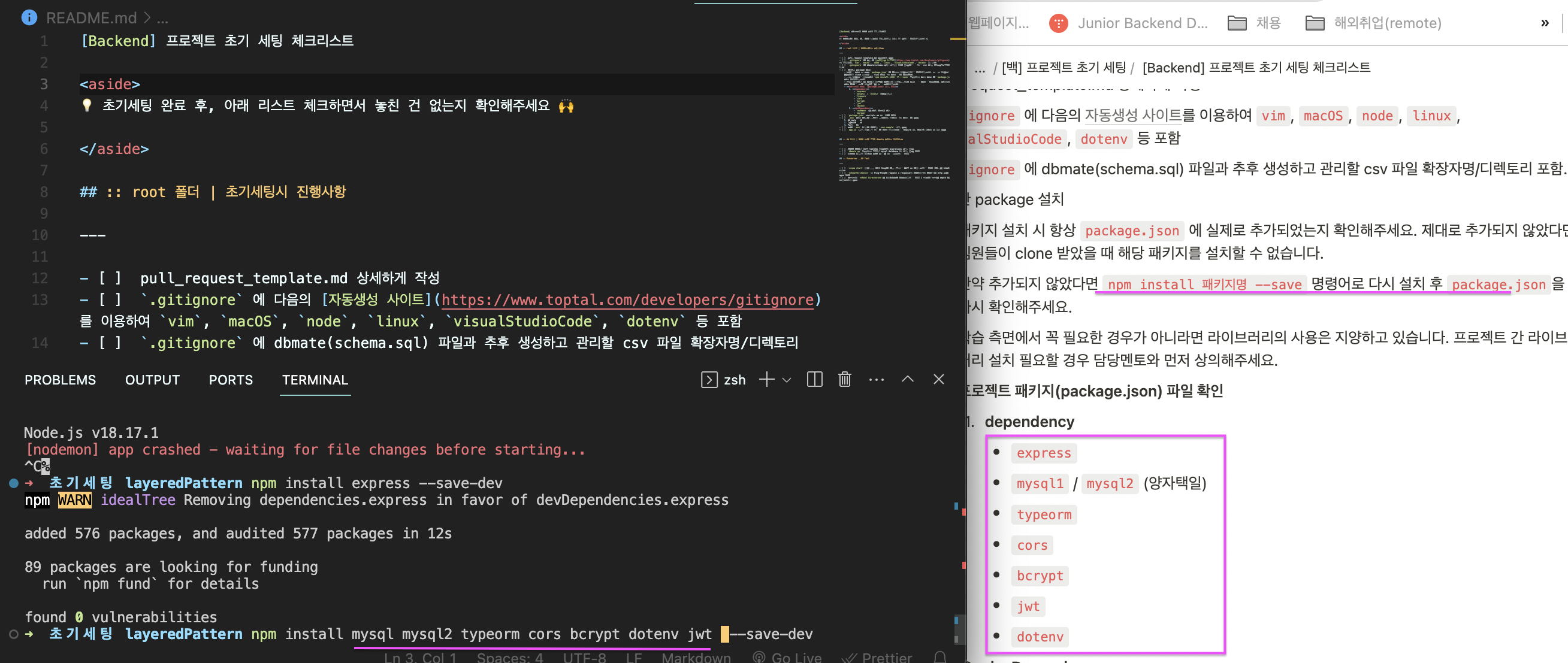Viewport: 1568px width, 663px height.
Task: Switch to the OUTPUT tab
Action: [152, 380]
